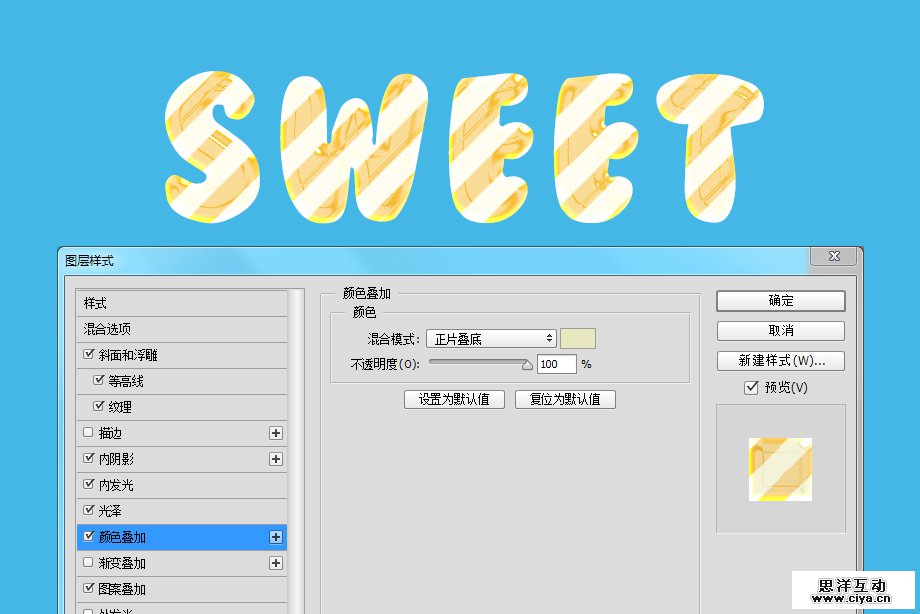Click the 不透明度 percentage input field
Viewport: 920px width, 614px height.
[557, 364]
